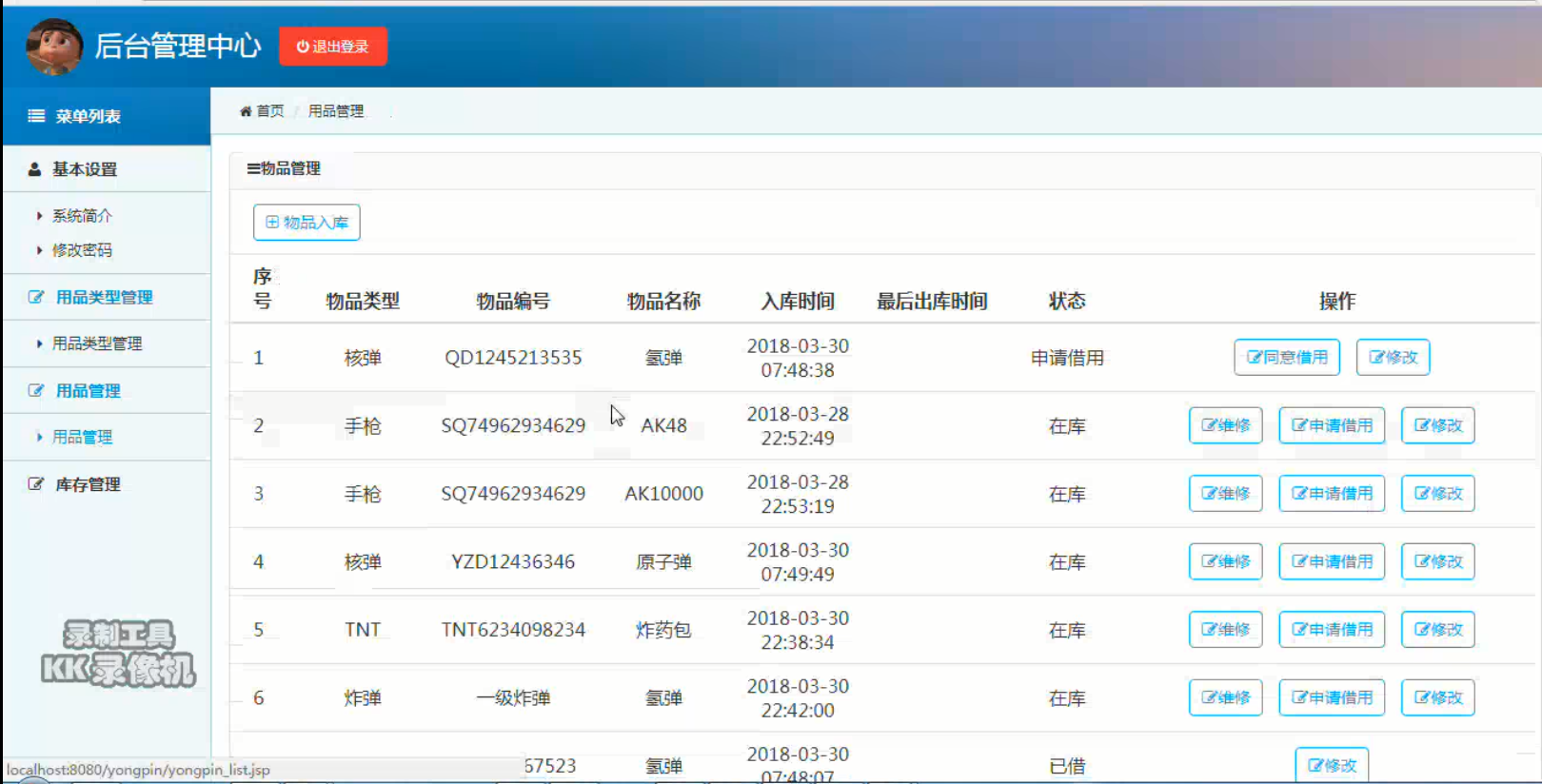Expand the 基本设置 sidebar section

(x=107, y=169)
